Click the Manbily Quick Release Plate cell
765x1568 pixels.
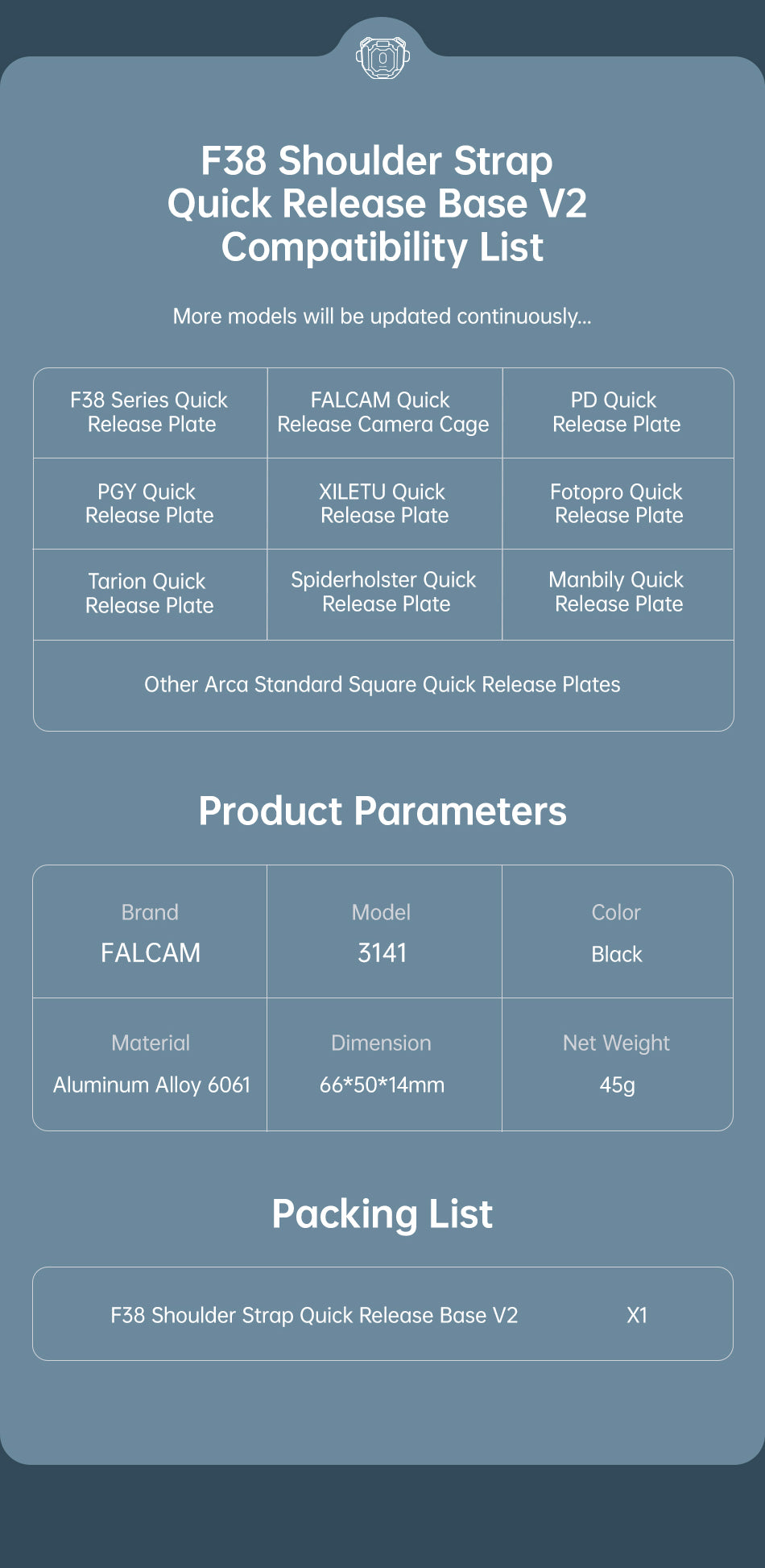point(618,592)
